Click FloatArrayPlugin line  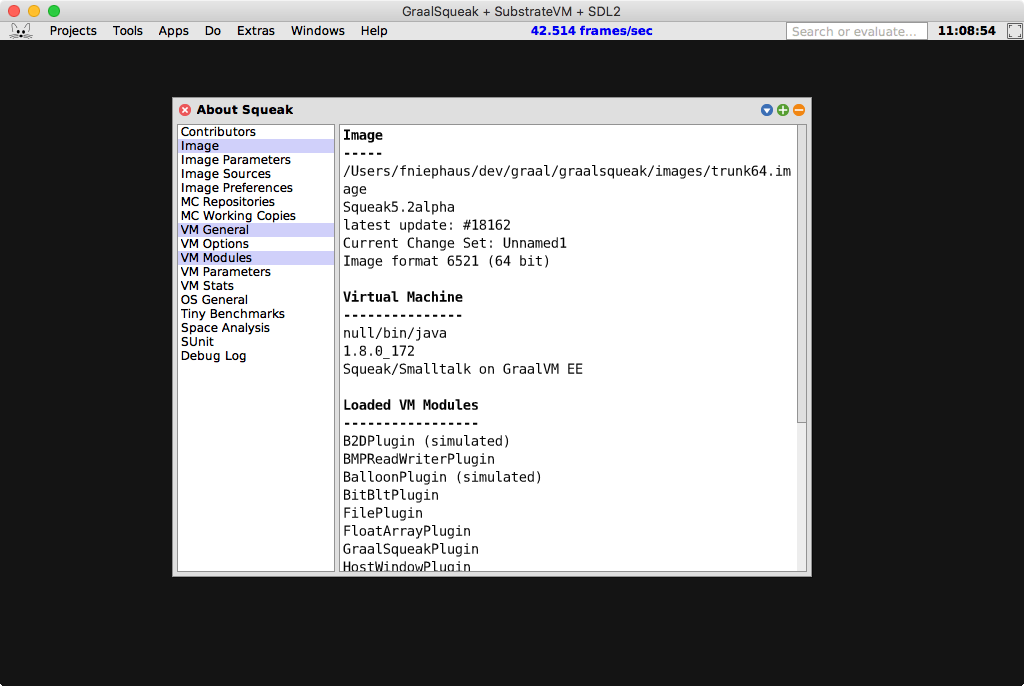[407, 531]
